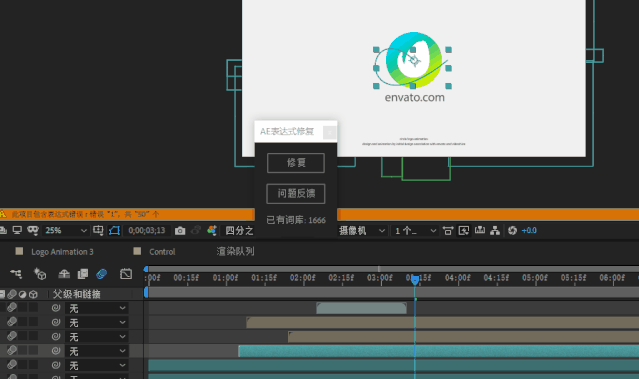The image size is (639, 379).
Task: Click the 修复 button
Action: (x=296, y=163)
